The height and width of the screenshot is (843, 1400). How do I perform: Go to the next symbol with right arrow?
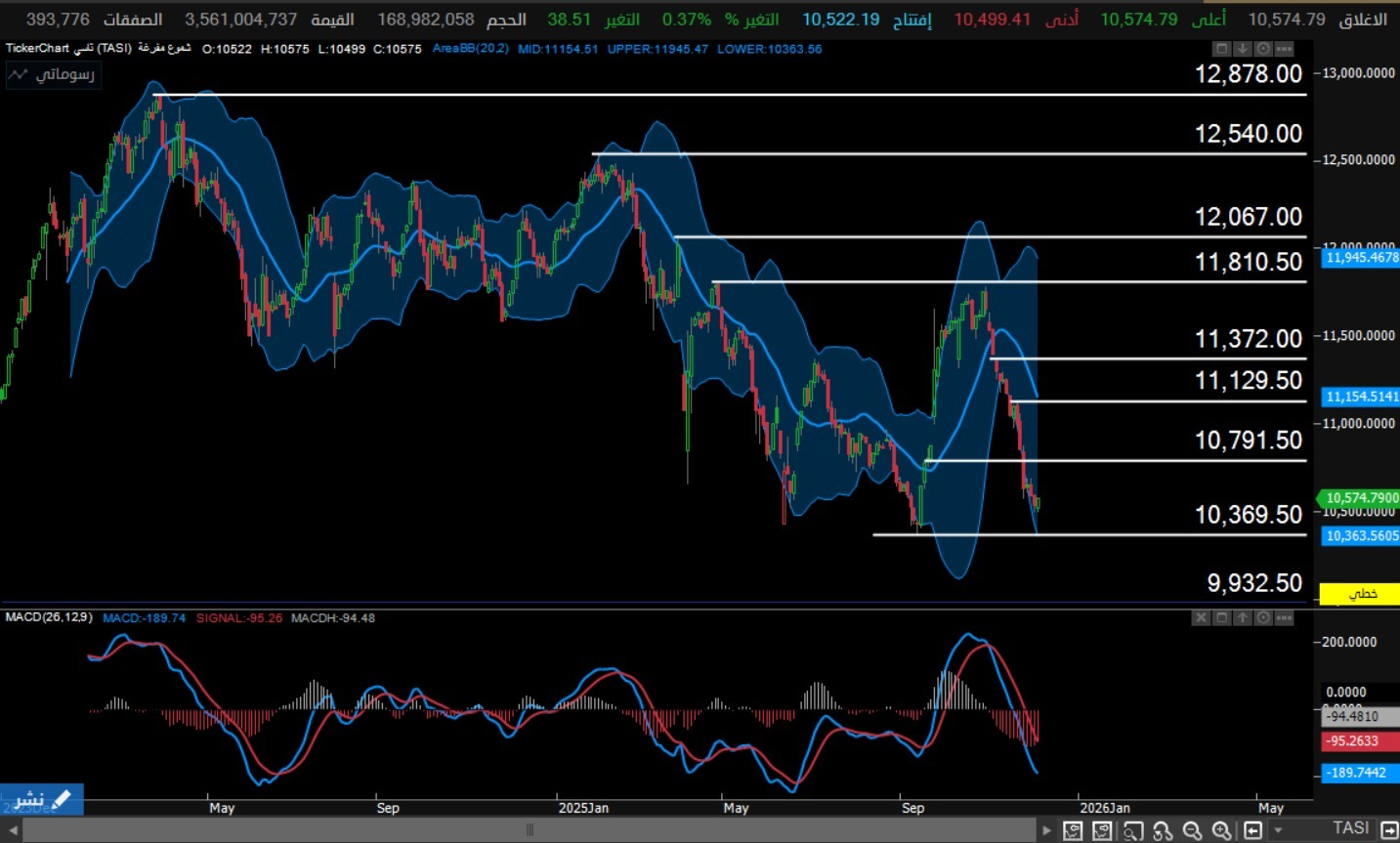[1388, 831]
